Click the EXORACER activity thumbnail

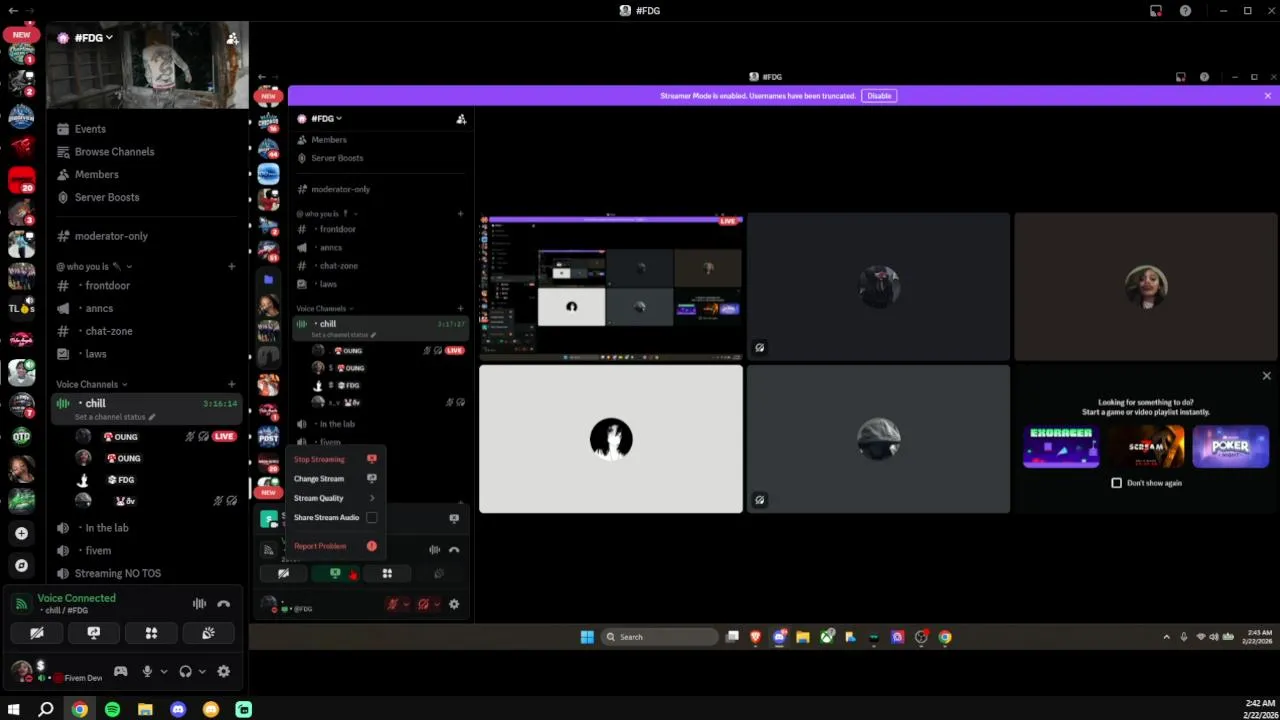(x=1061, y=446)
